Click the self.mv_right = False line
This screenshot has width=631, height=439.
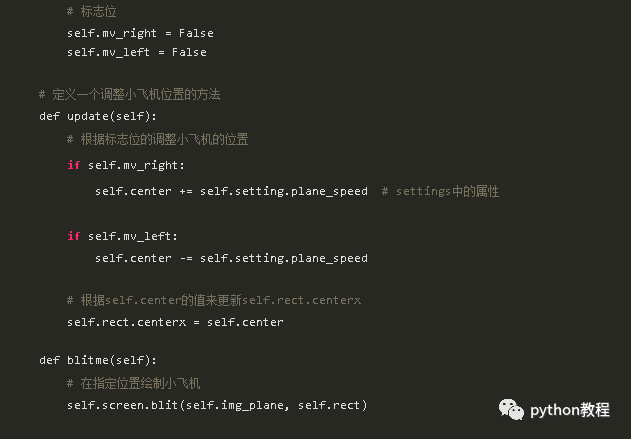[140, 33]
